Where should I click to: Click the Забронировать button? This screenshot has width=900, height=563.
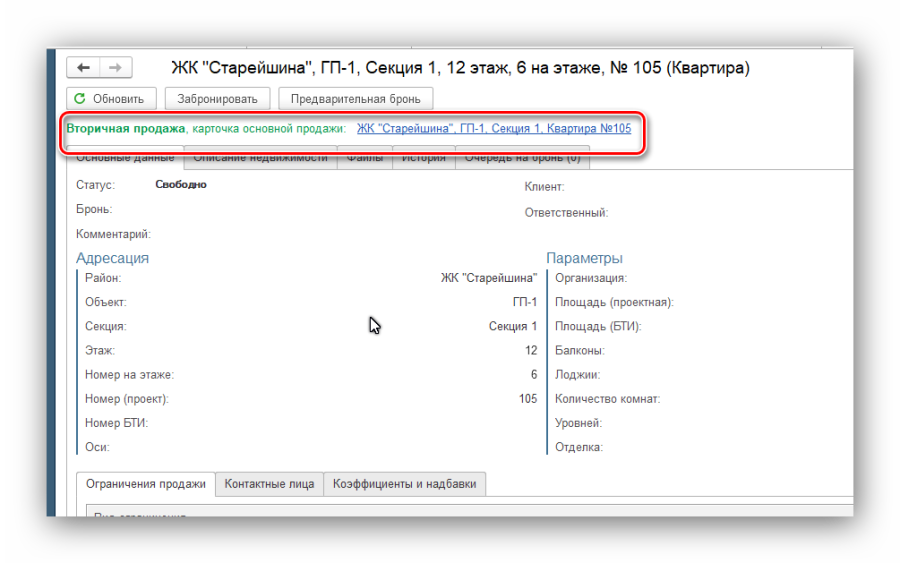[x=217, y=99]
